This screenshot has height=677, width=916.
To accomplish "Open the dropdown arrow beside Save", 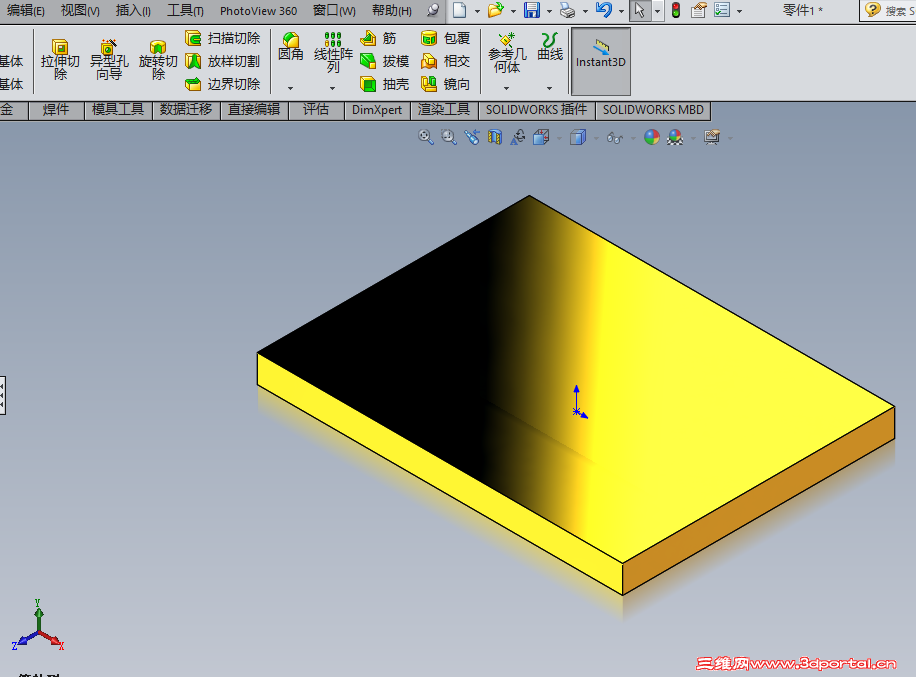I will click(x=549, y=11).
